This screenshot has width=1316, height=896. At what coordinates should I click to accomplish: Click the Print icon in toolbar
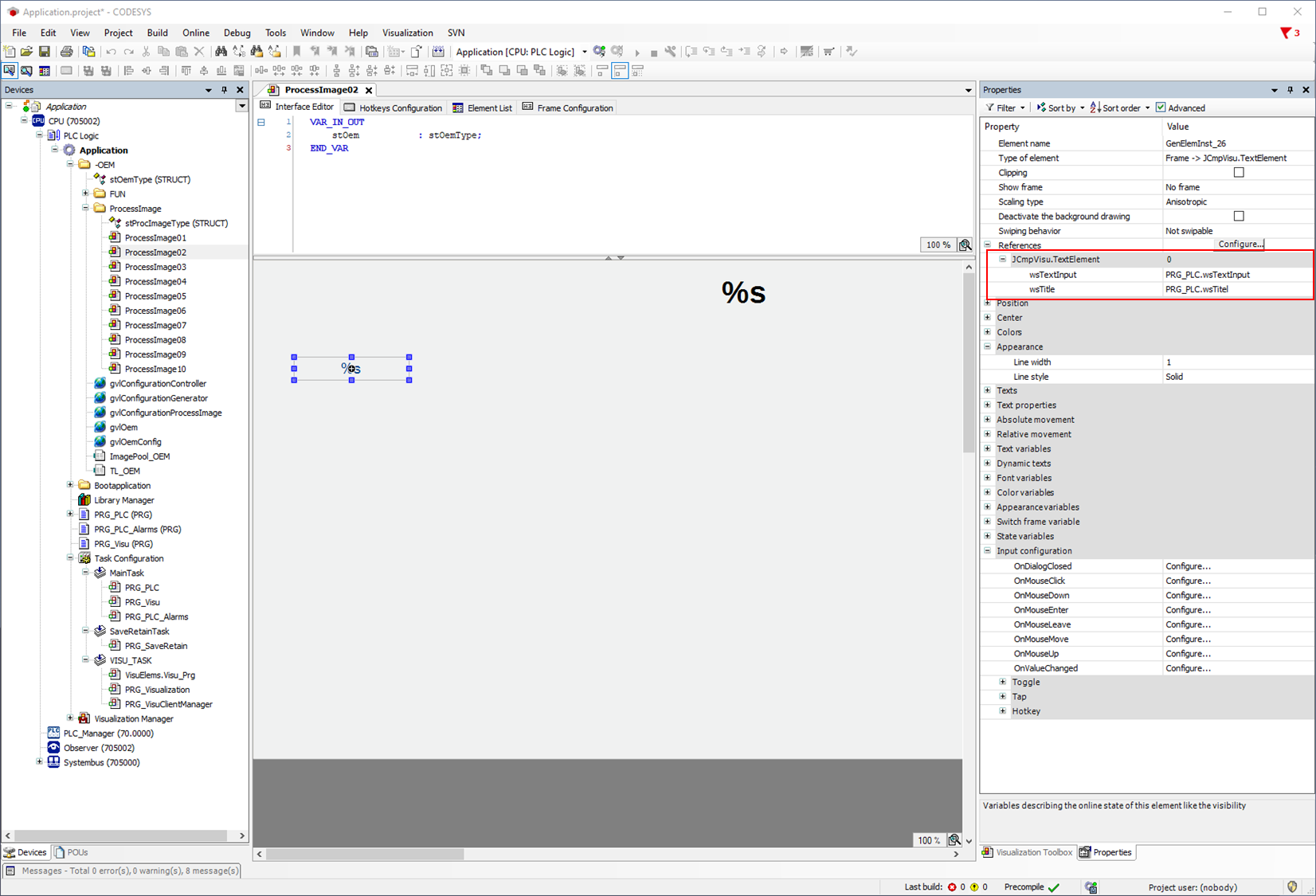pos(67,52)
